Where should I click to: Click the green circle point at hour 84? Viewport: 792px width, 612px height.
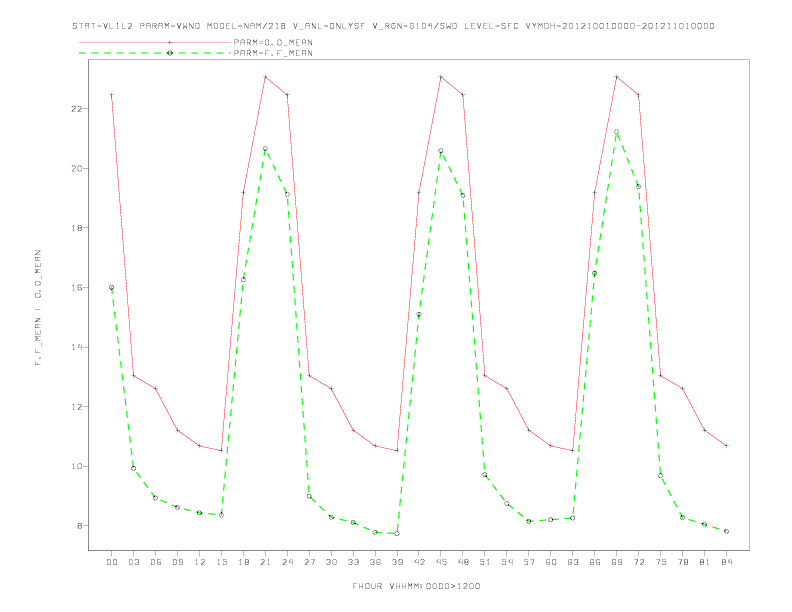pos(726,532)
